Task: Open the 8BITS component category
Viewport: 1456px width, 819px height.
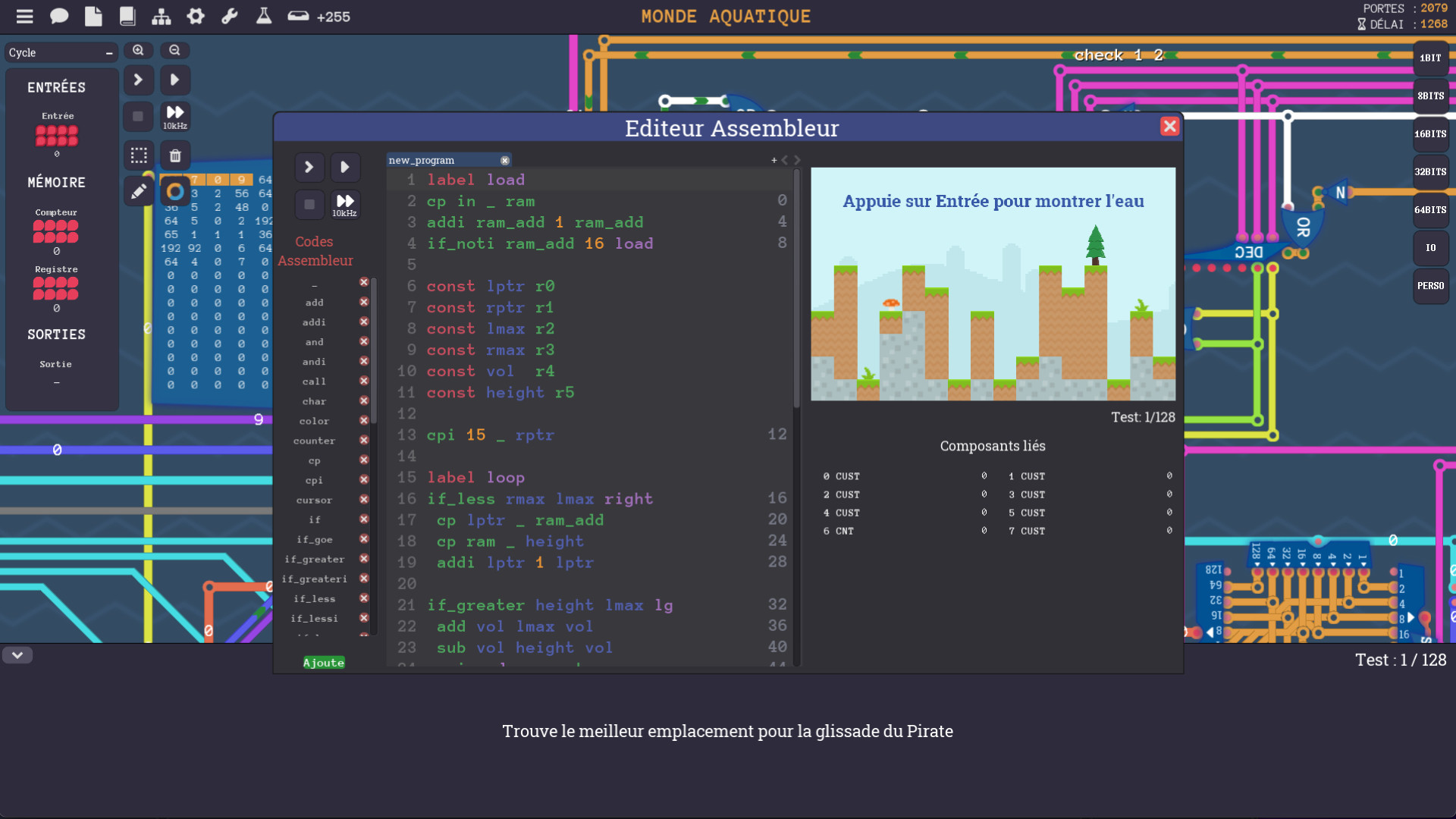Action: tap(1430, 96)
